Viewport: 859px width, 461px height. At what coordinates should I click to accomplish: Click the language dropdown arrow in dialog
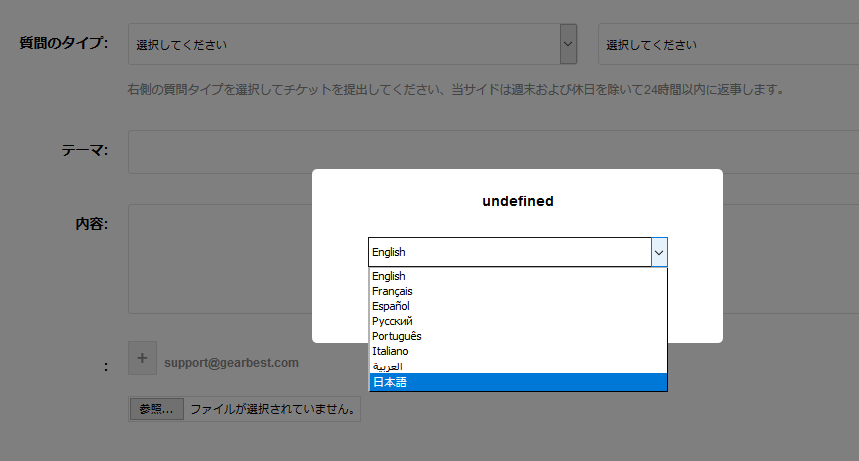(x=659, y=253)
